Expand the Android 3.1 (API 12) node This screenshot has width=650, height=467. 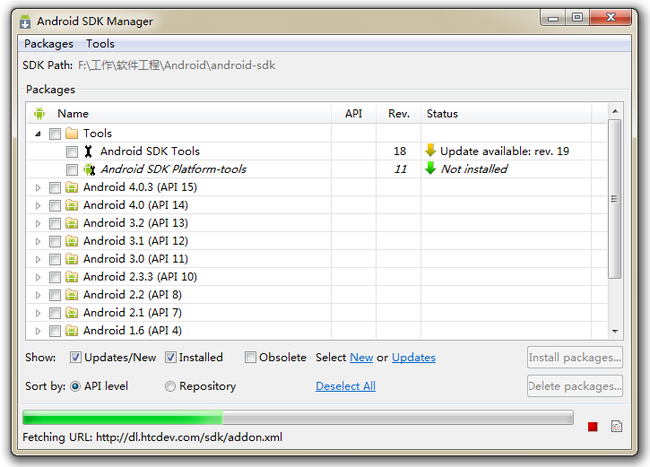38,241
